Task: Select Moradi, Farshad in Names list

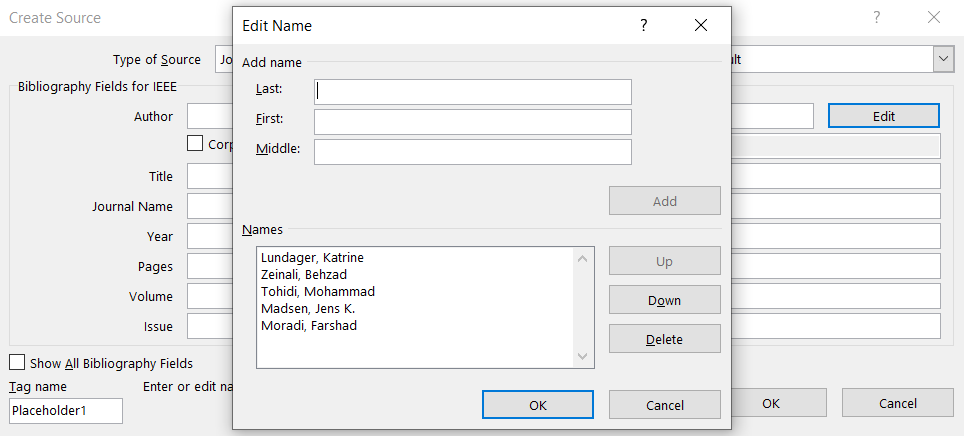Action: click(308, 326)
